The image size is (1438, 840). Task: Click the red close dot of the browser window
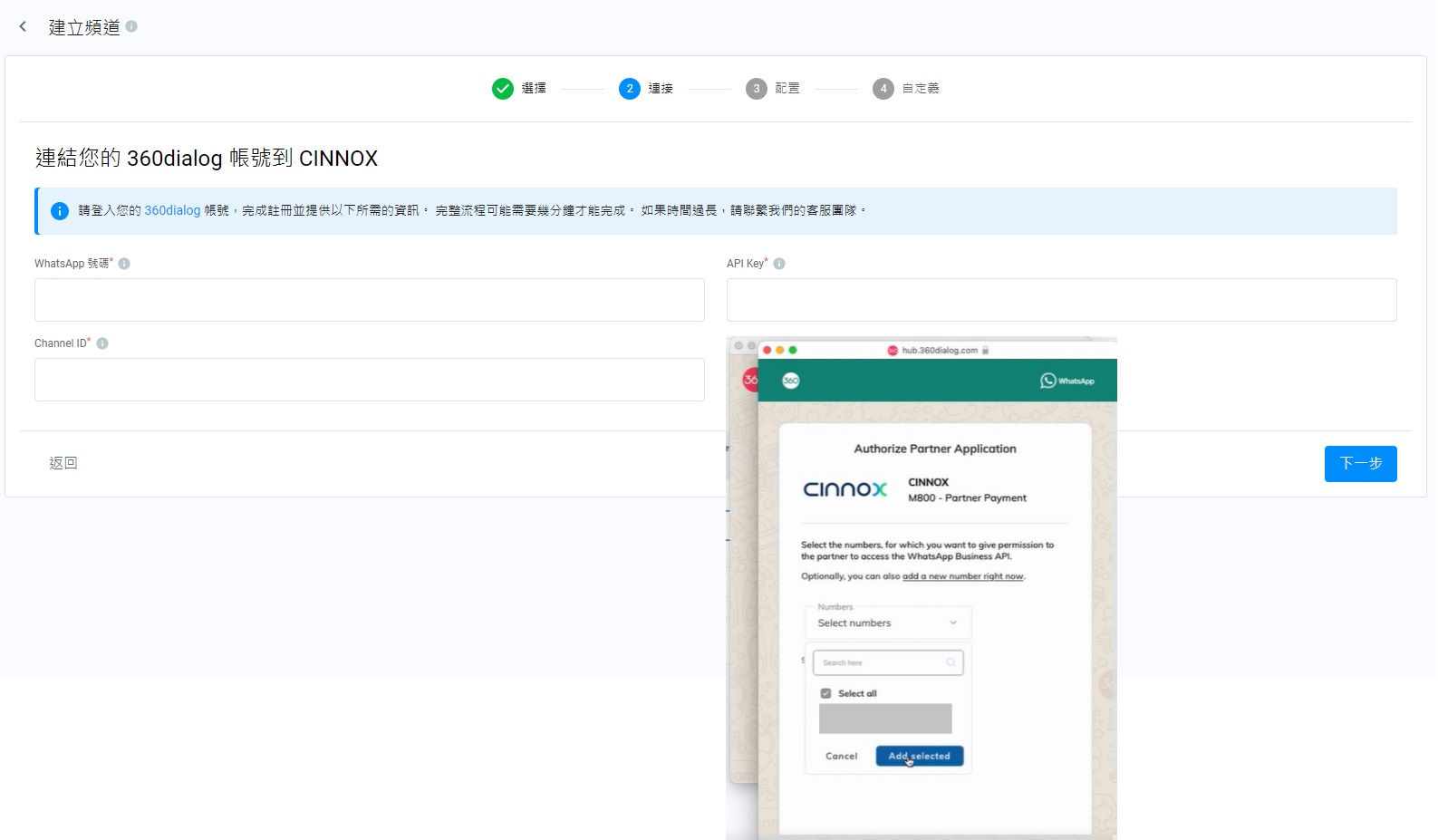point(767,350)
